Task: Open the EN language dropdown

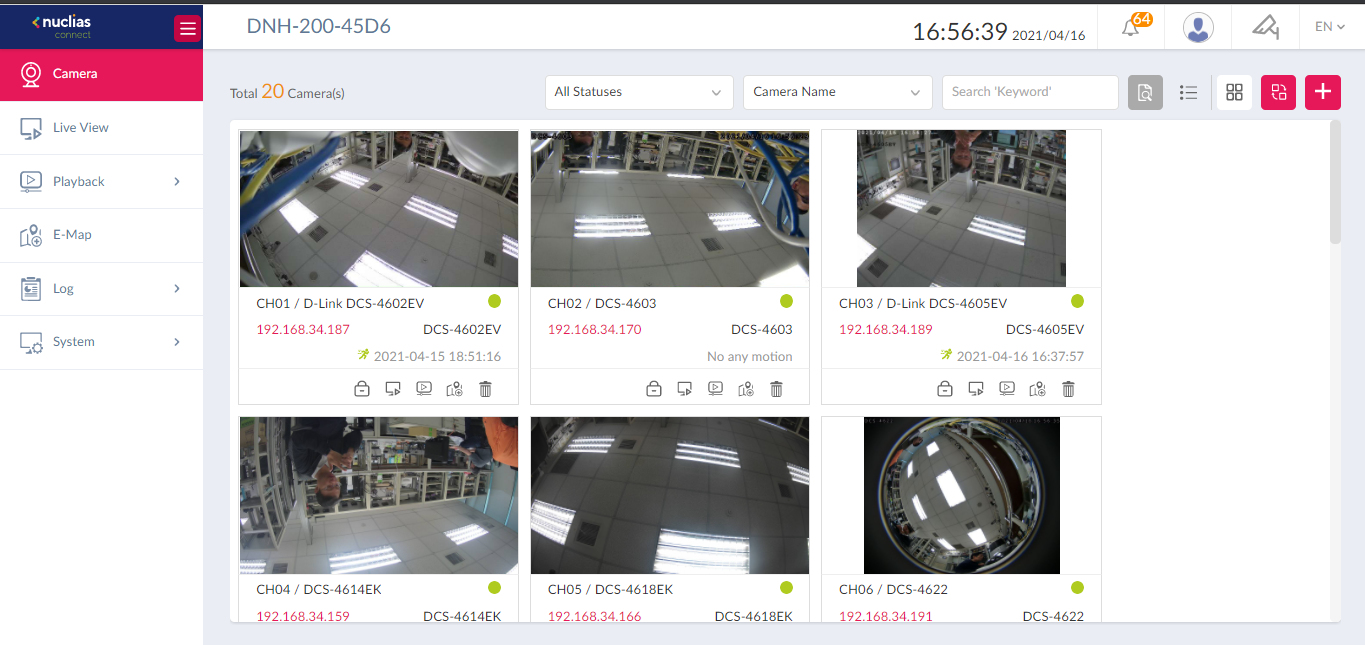Action: tap(1330, 27)
